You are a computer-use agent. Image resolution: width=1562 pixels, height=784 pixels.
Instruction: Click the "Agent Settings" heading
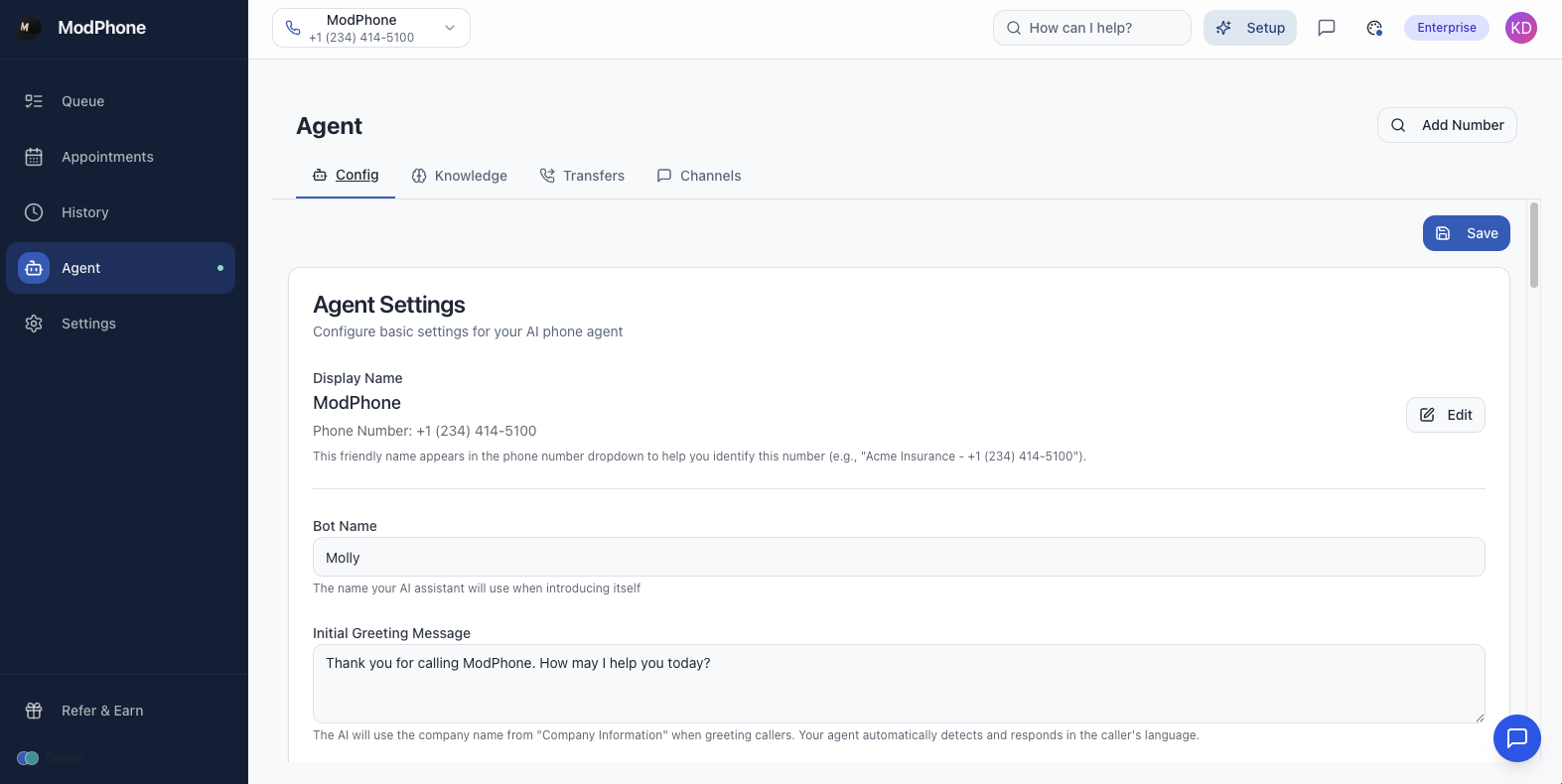(389, 305)
